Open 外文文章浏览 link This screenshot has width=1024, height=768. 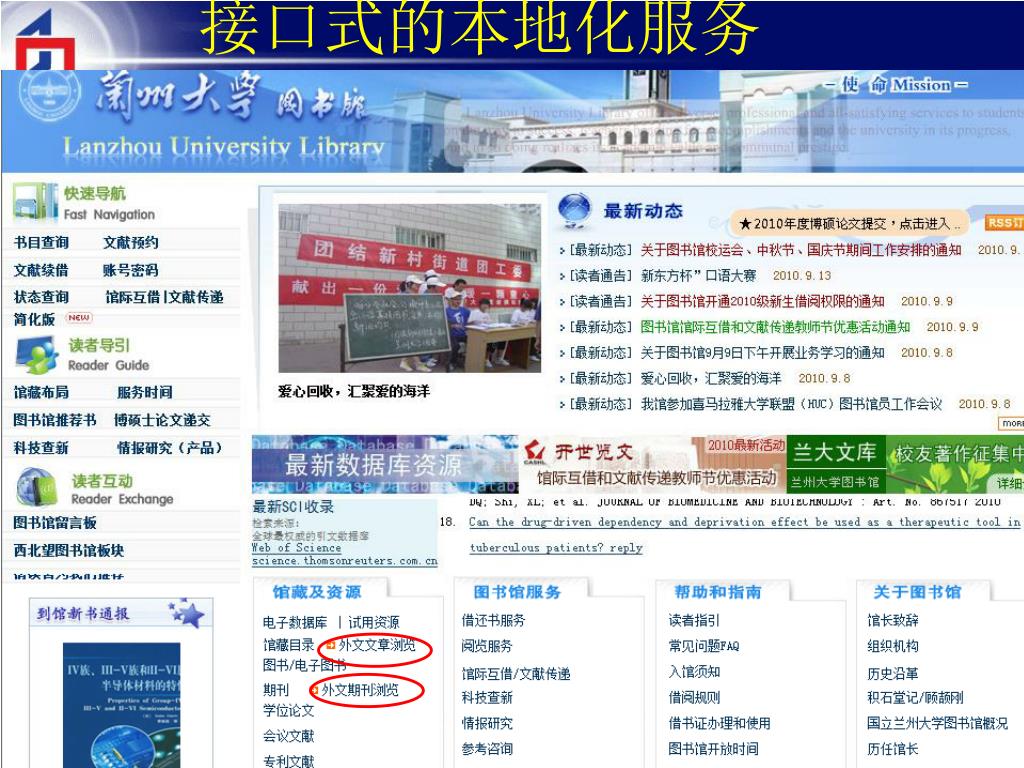pyautogui.click(x=377, y=645)
